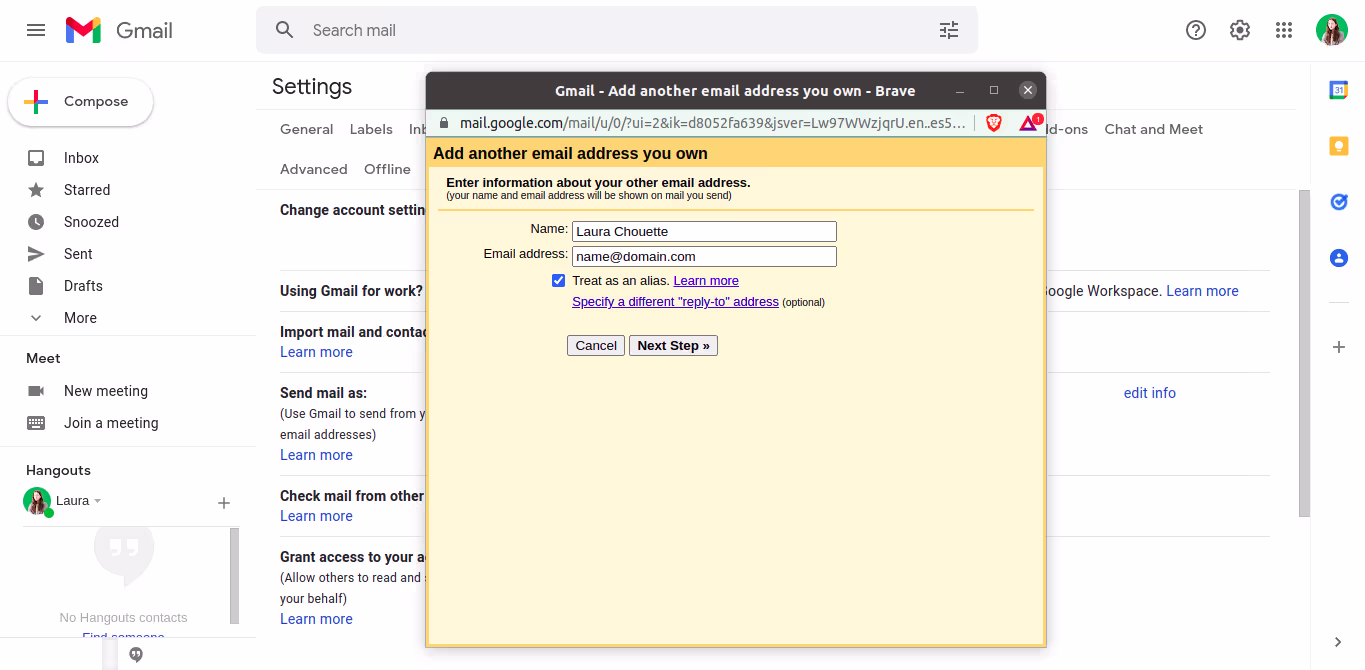Click Learn more link next to alias

pyautogui.click(x=706, y=281)
